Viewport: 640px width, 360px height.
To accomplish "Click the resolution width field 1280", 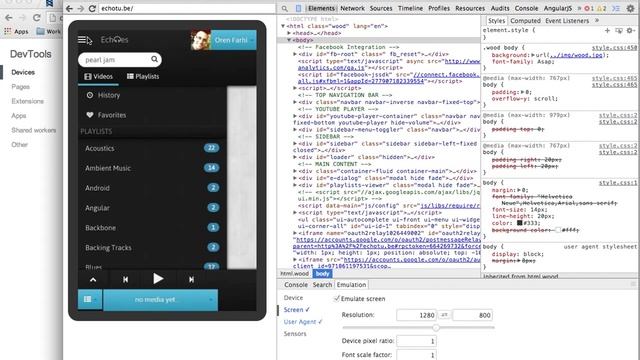I will (x=416, y=315).
